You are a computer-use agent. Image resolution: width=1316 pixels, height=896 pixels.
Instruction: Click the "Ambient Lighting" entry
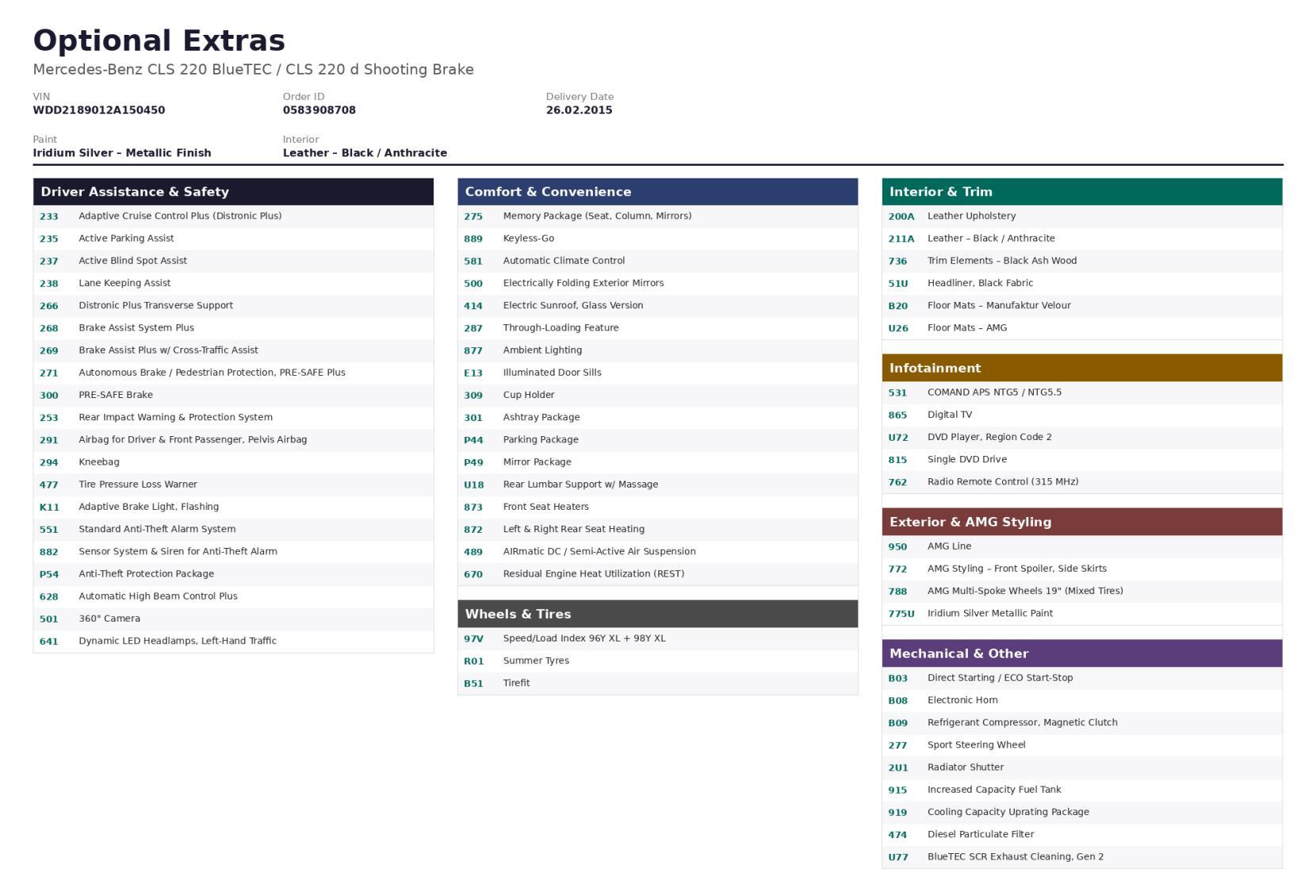pos(657,350)
